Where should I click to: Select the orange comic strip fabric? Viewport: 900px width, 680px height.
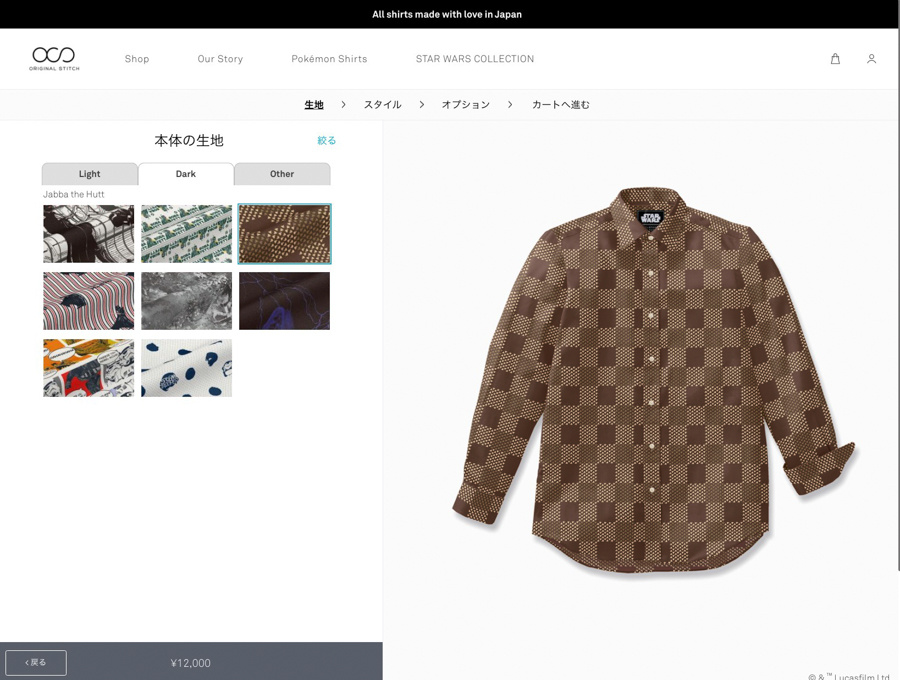(88, 368)
